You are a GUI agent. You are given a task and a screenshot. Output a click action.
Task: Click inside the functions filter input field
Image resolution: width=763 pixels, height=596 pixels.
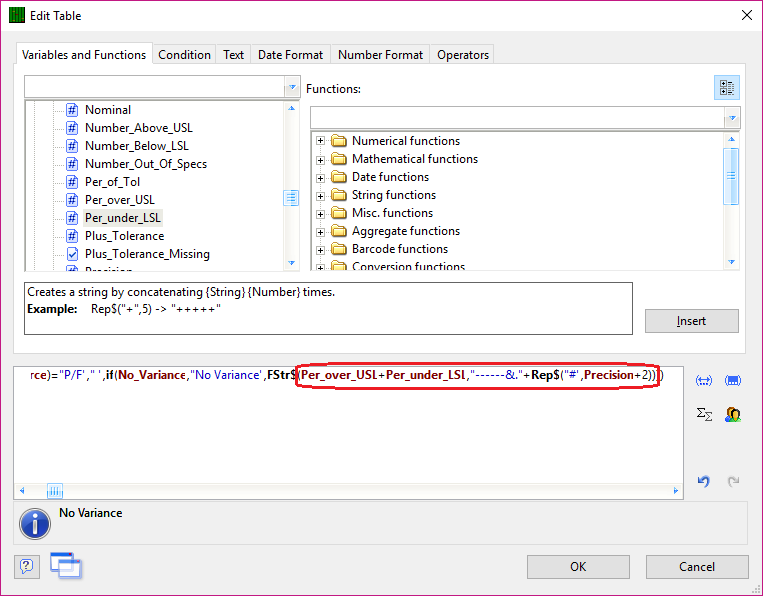pyautogui.click(x=518, y=118)
